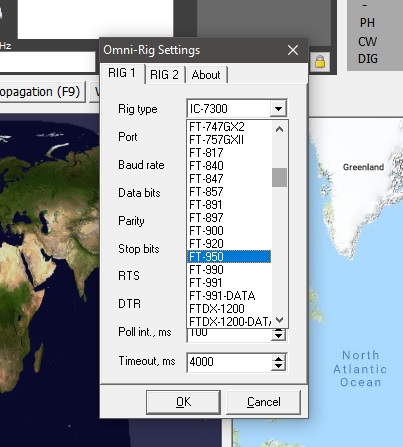Select the PH mode label
403x447 pixels.
pyautogui.click(x=367, y=23)
